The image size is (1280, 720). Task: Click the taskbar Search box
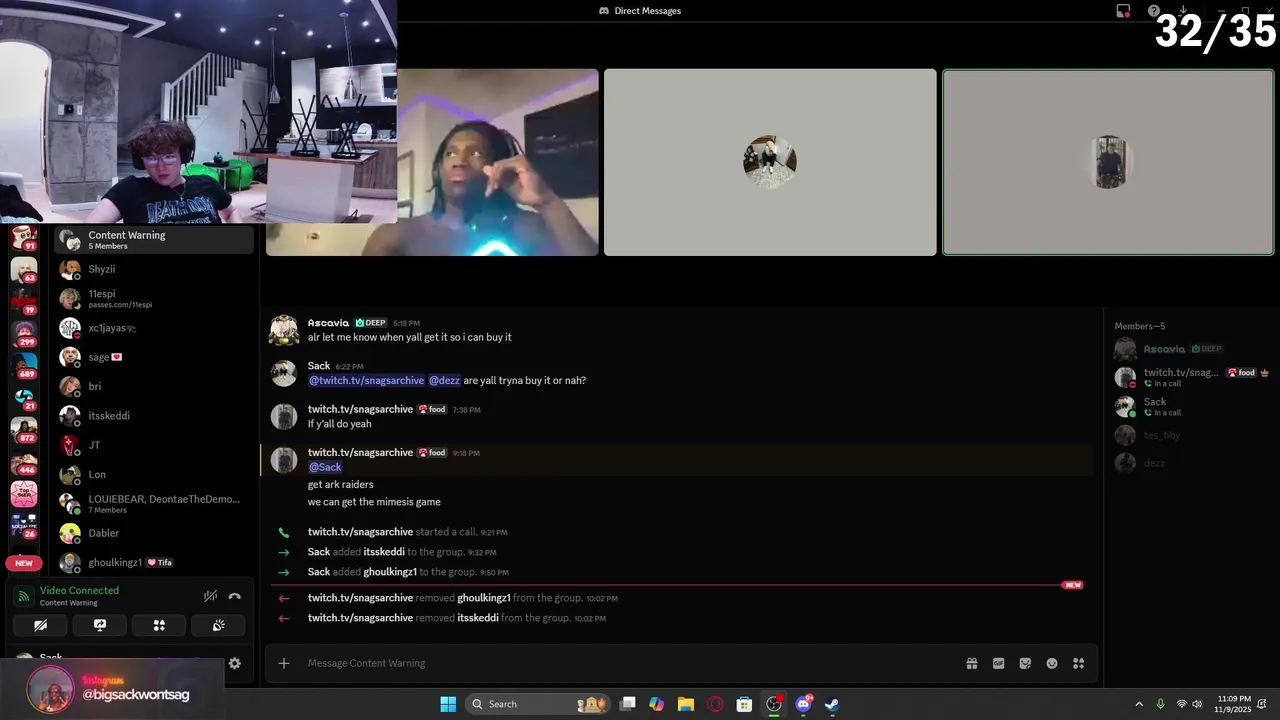[x=540, y=704]
